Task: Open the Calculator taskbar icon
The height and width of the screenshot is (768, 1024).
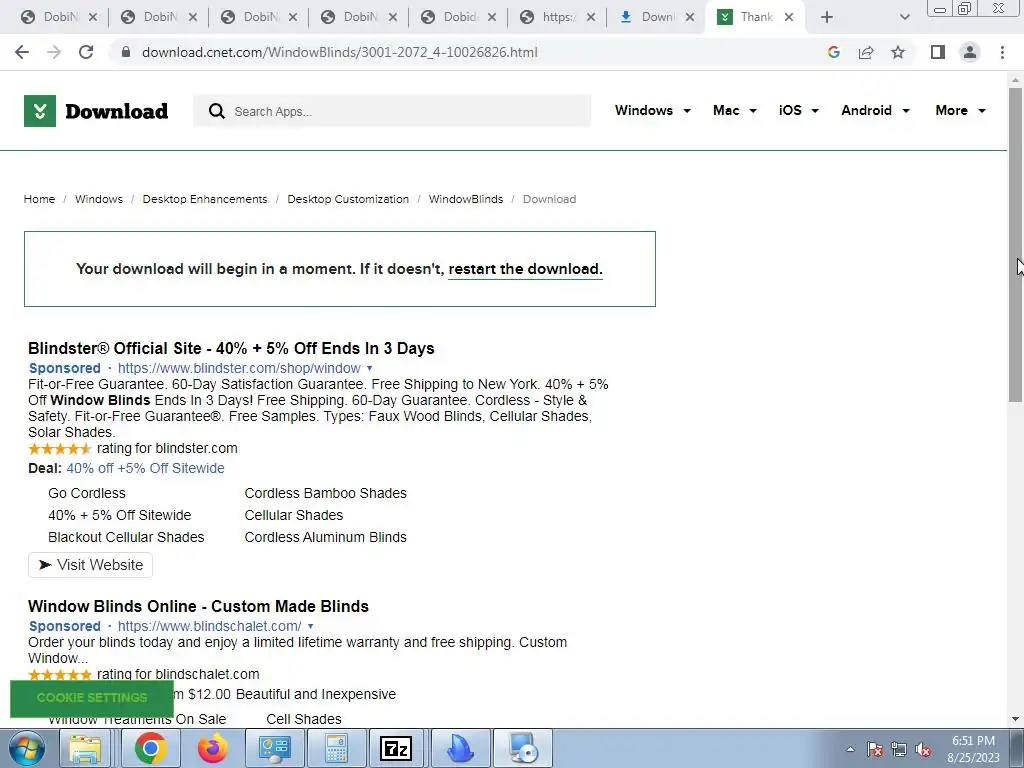Action: (x=336, y=748)
